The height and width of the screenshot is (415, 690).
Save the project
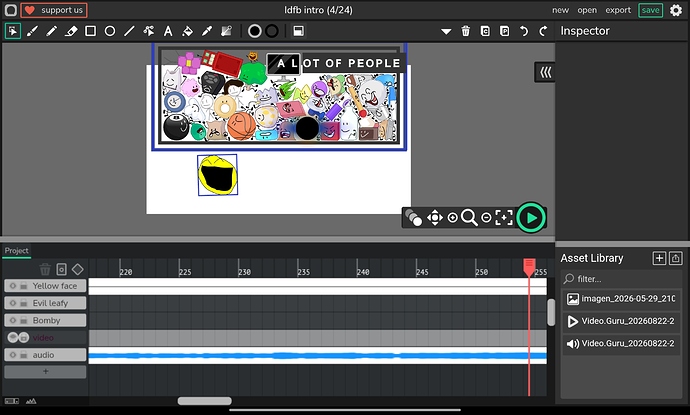(650, 10)
